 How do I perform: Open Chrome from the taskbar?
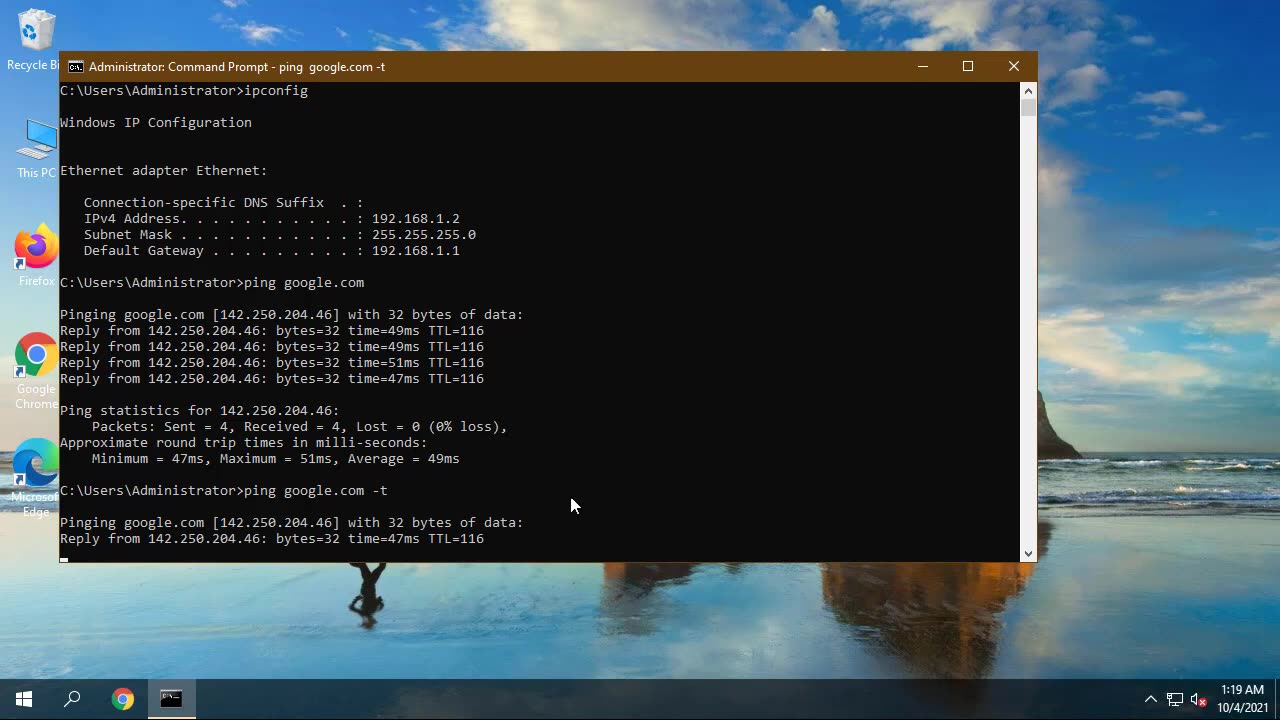[x=123, y=699]
